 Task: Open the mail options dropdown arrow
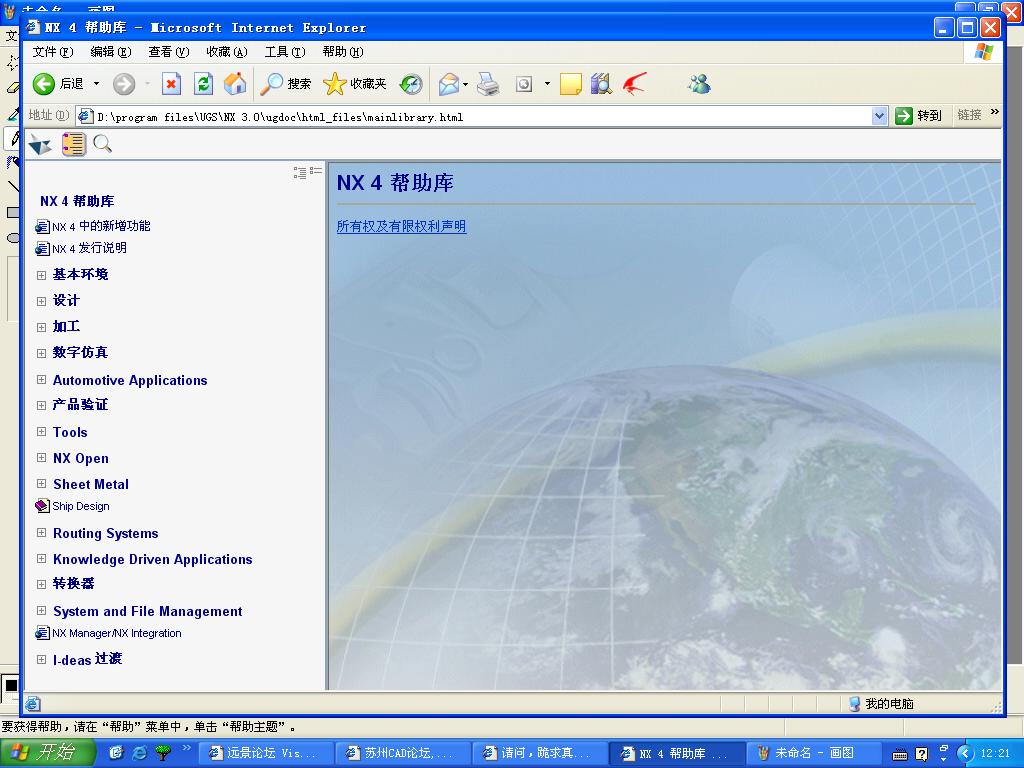click(465, 84)
